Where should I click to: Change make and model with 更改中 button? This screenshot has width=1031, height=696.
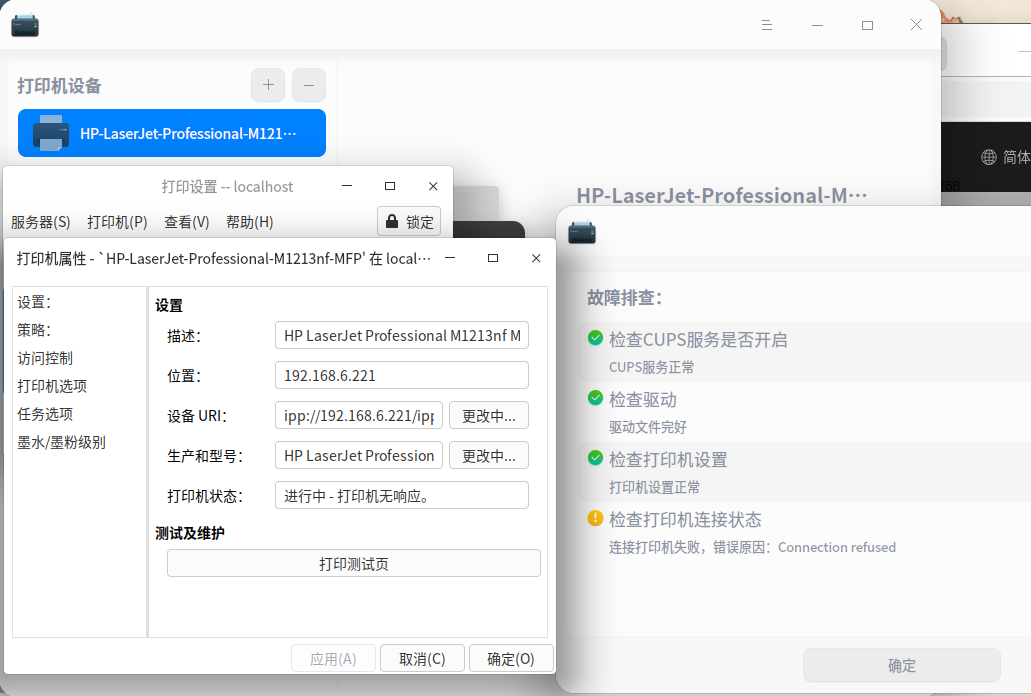tap(489, 455)
